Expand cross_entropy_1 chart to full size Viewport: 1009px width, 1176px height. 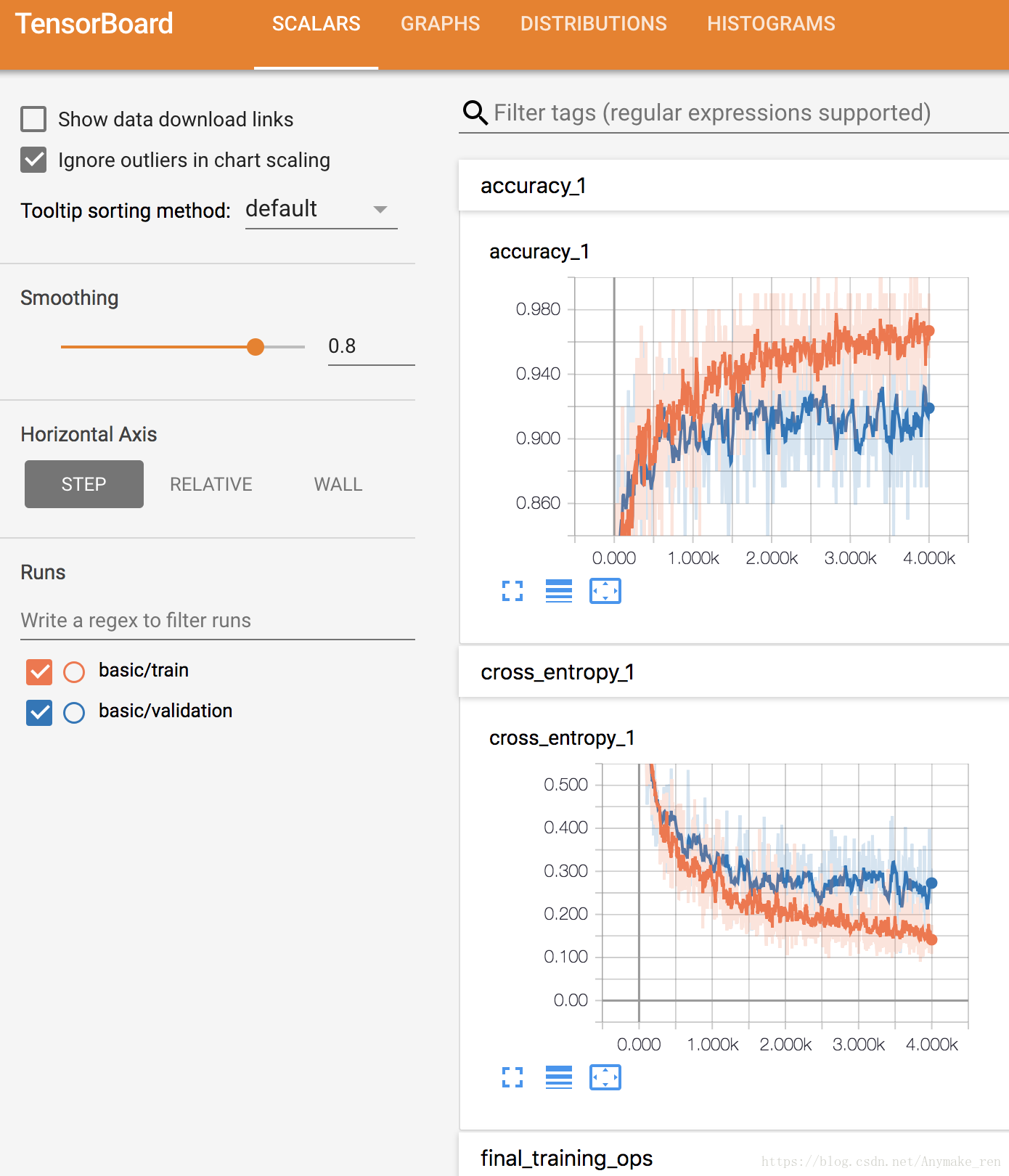512,1077
